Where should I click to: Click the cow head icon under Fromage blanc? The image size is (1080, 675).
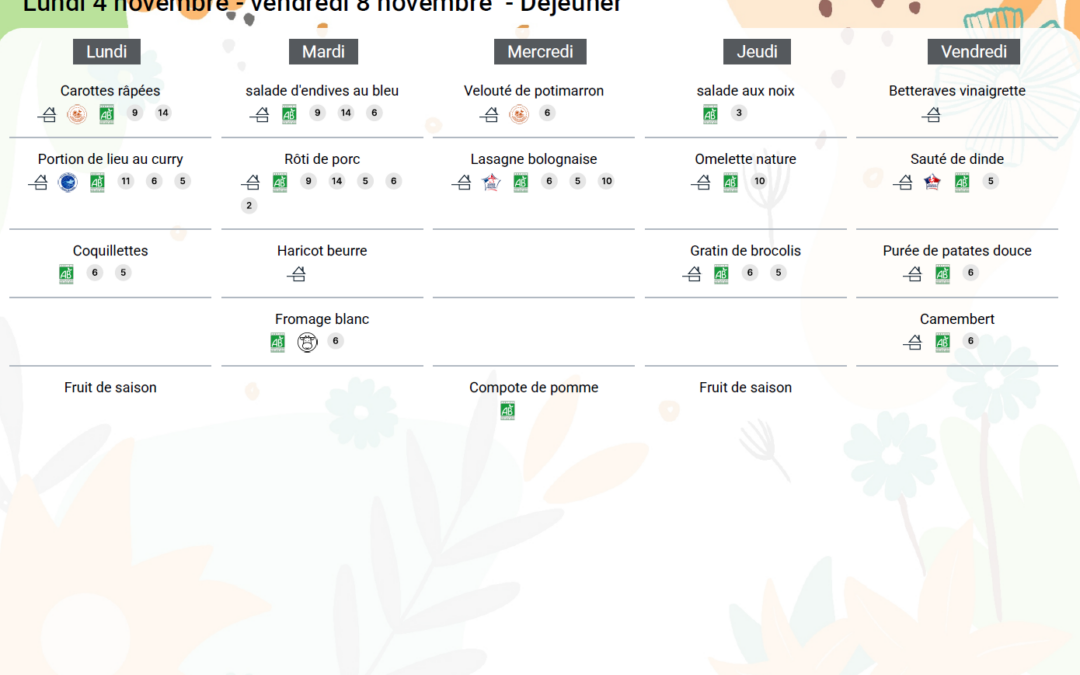coord(307,342)
